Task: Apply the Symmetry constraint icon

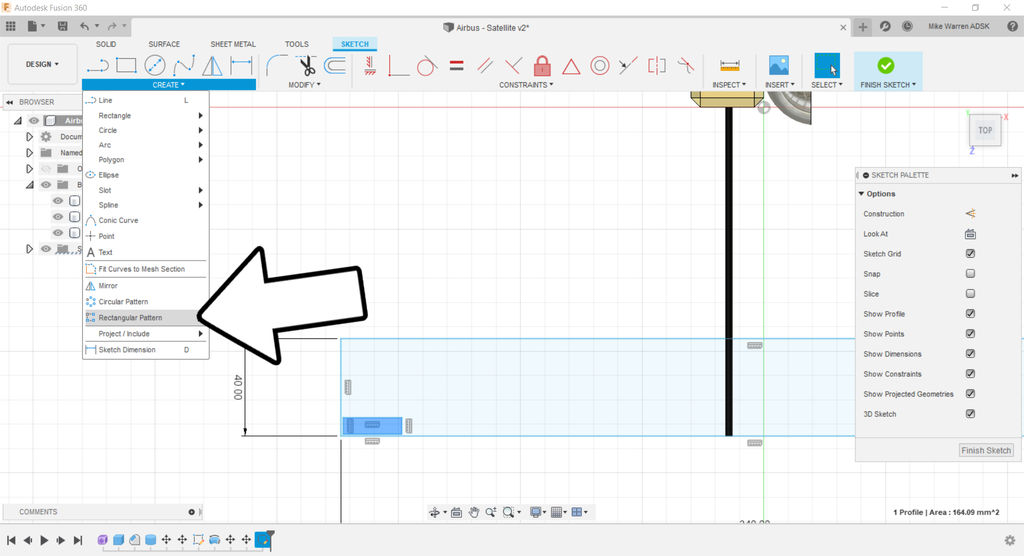Action: [656, 65]
